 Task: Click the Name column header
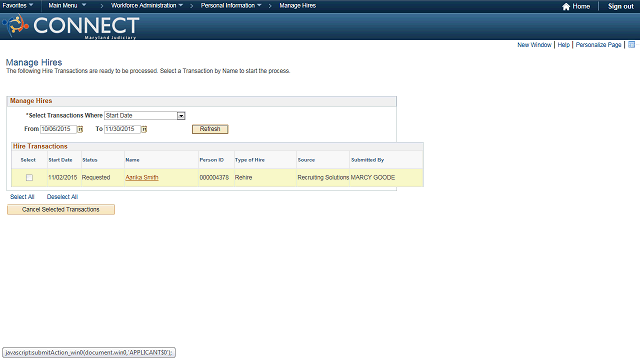coord(132,160)
